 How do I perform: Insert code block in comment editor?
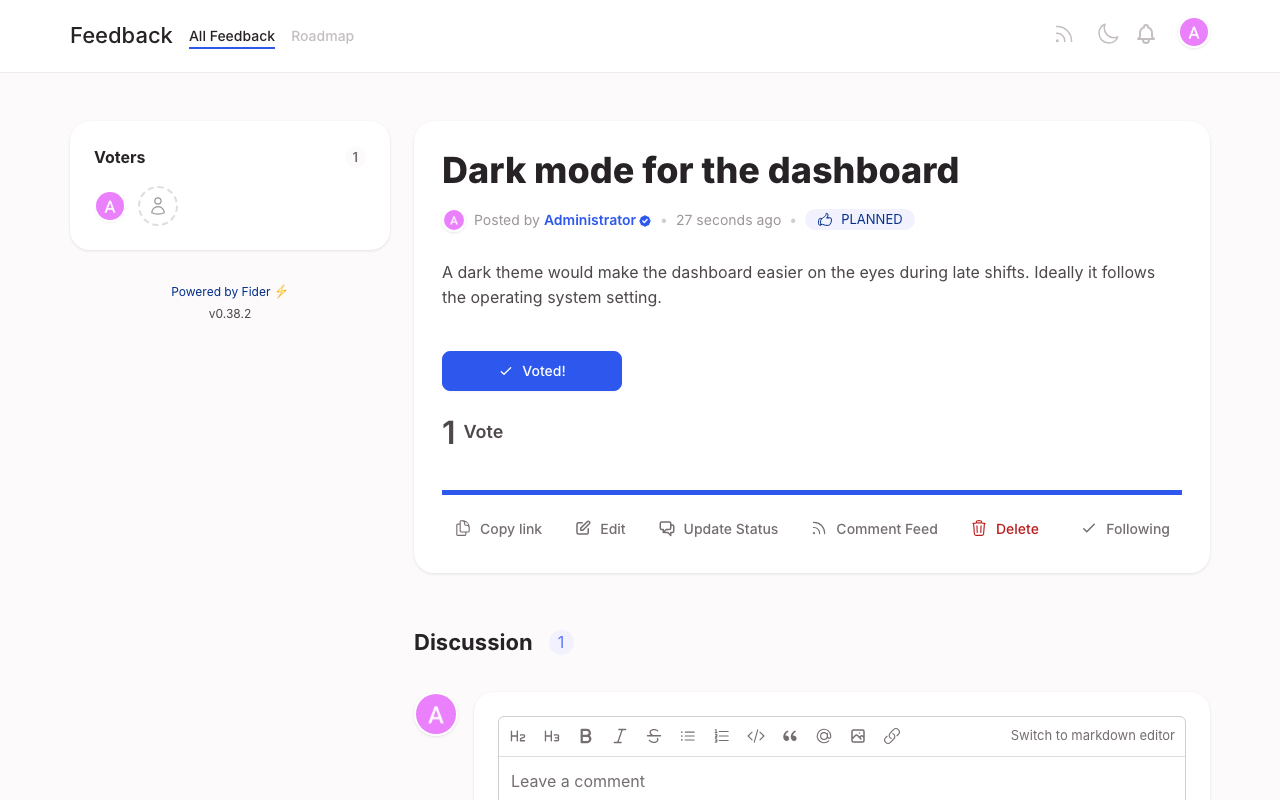[756, 736]
